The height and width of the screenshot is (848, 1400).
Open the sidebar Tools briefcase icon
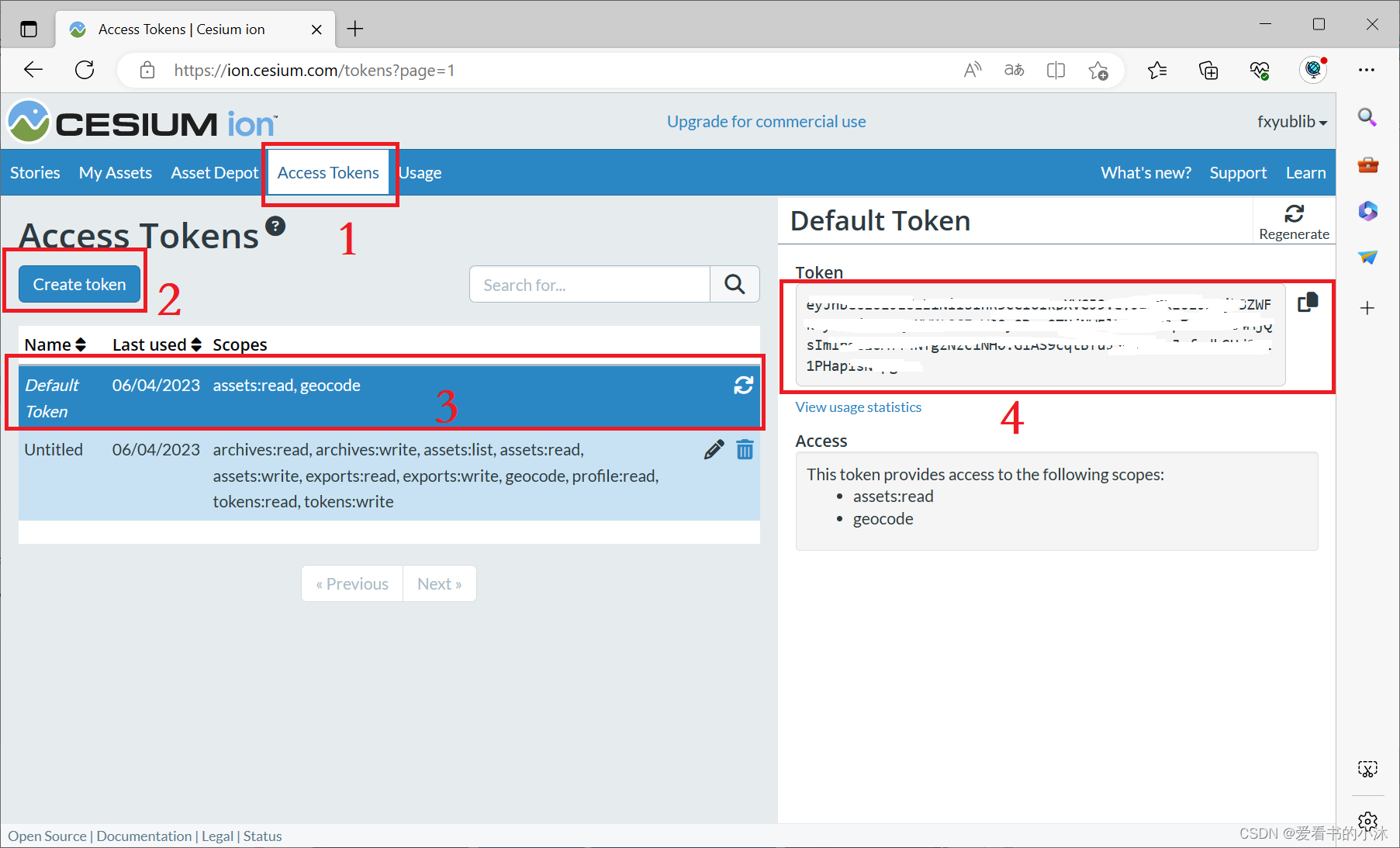click(x=1367, y=164)
